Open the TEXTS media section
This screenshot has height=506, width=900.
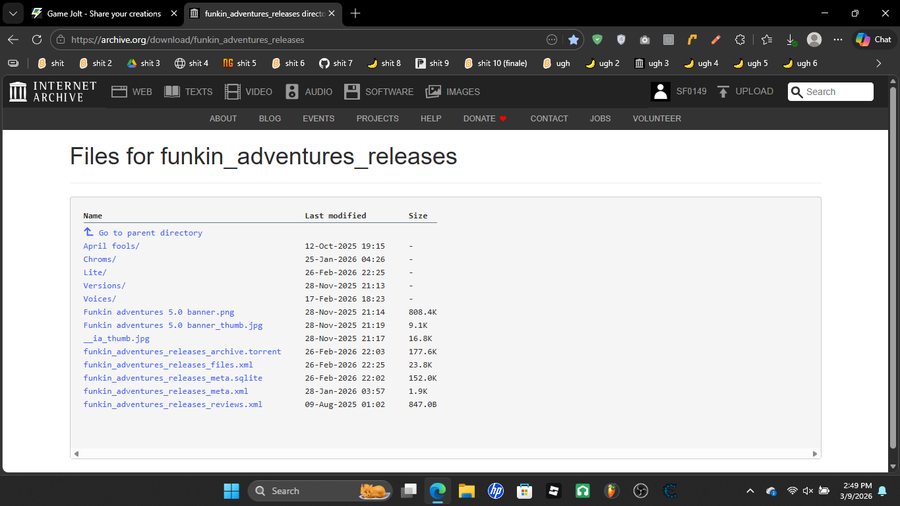coord(188,92)
